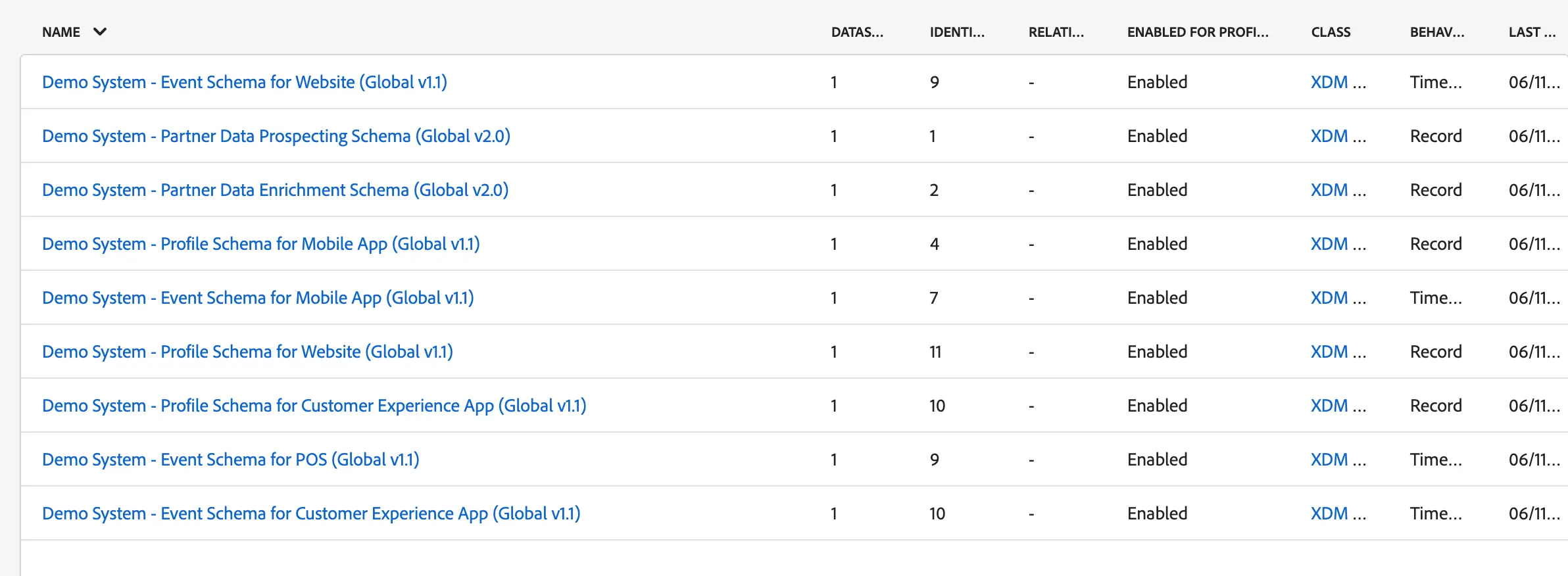Open Profile Schema for Website link
1568x576 pixels.
(x=247, y=352)
